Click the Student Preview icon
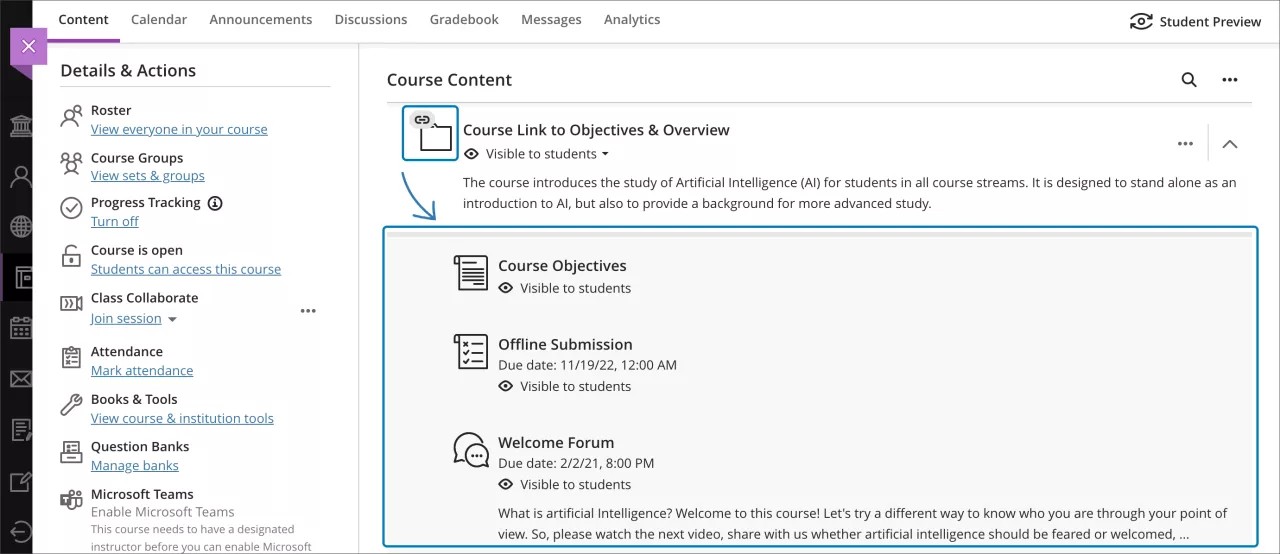Image resolution: width=1280 pixels, height=554 pixels. (x=1141, y=21)
